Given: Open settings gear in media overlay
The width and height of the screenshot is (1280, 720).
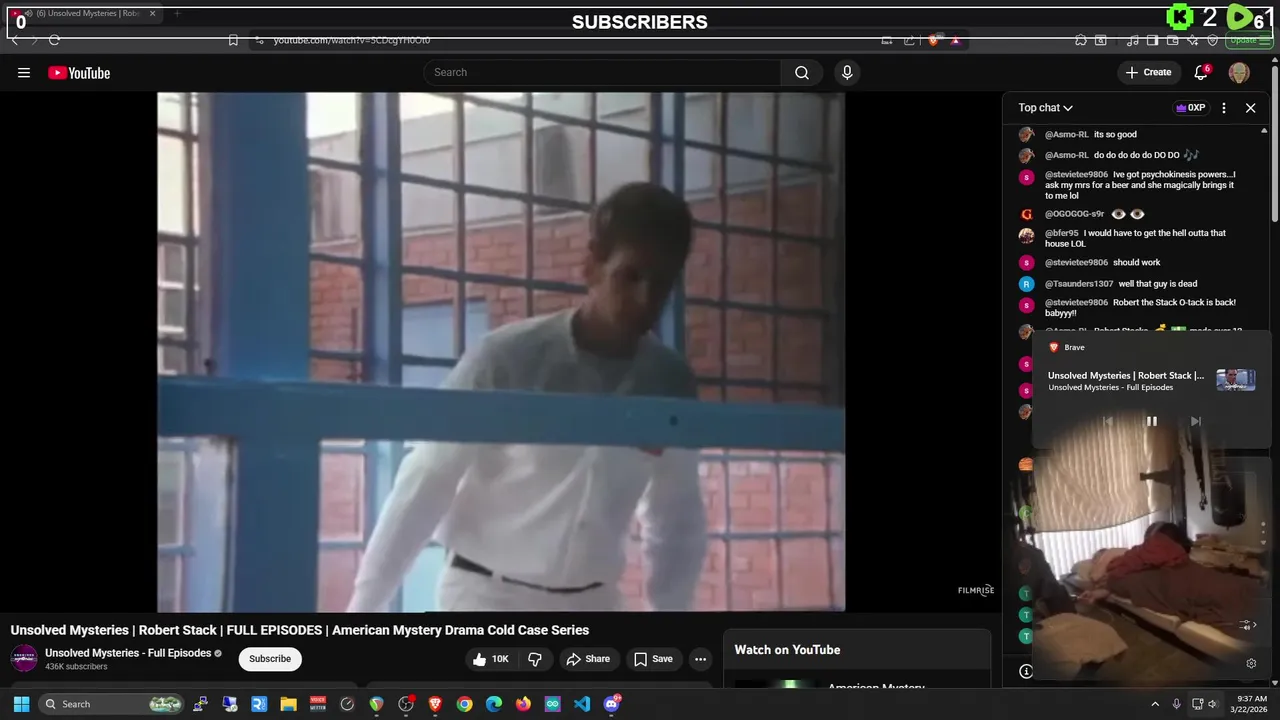Looking at the screenshot, I should point(1251,663).
